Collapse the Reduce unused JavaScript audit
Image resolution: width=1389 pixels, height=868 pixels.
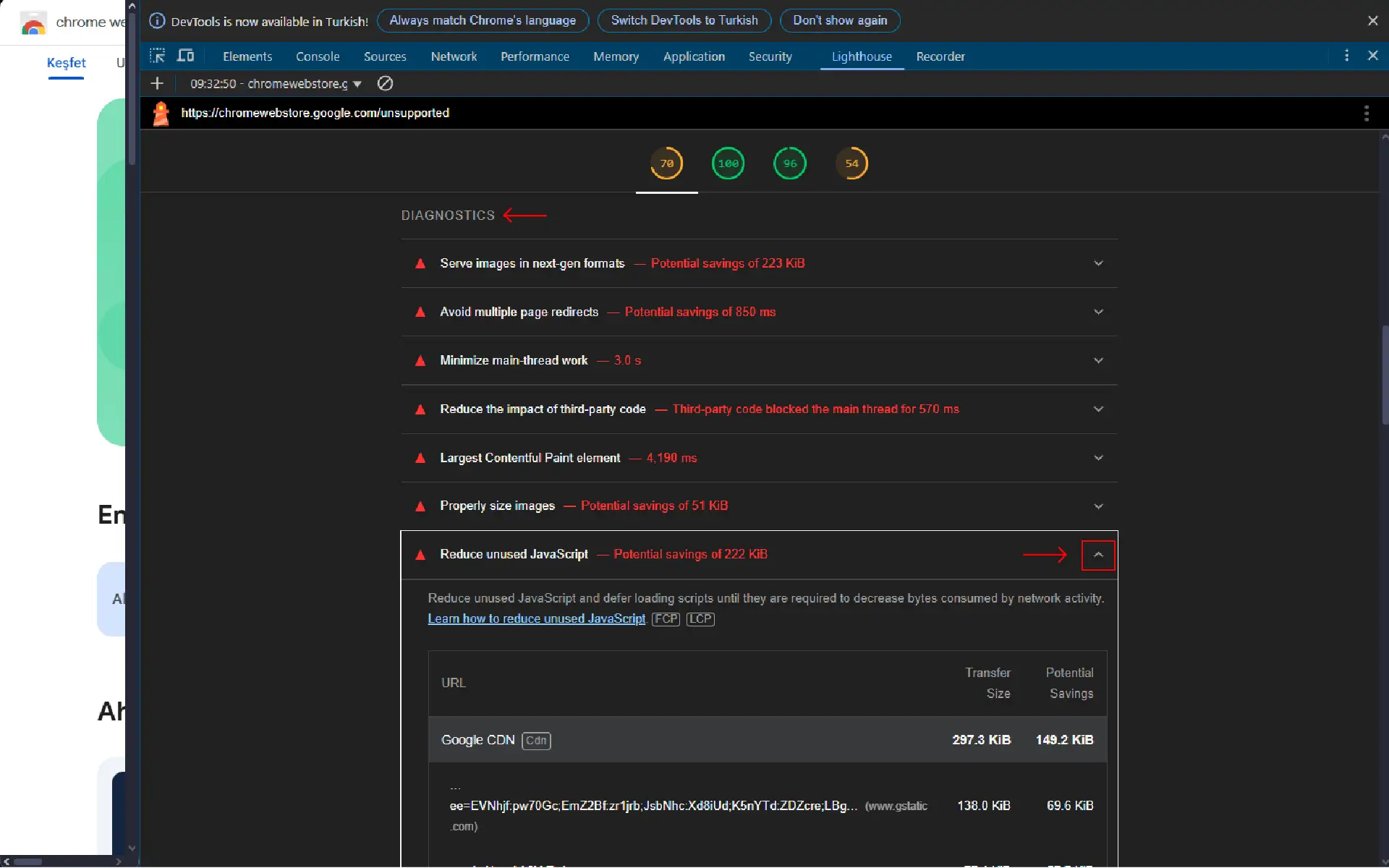(1098, 555)
